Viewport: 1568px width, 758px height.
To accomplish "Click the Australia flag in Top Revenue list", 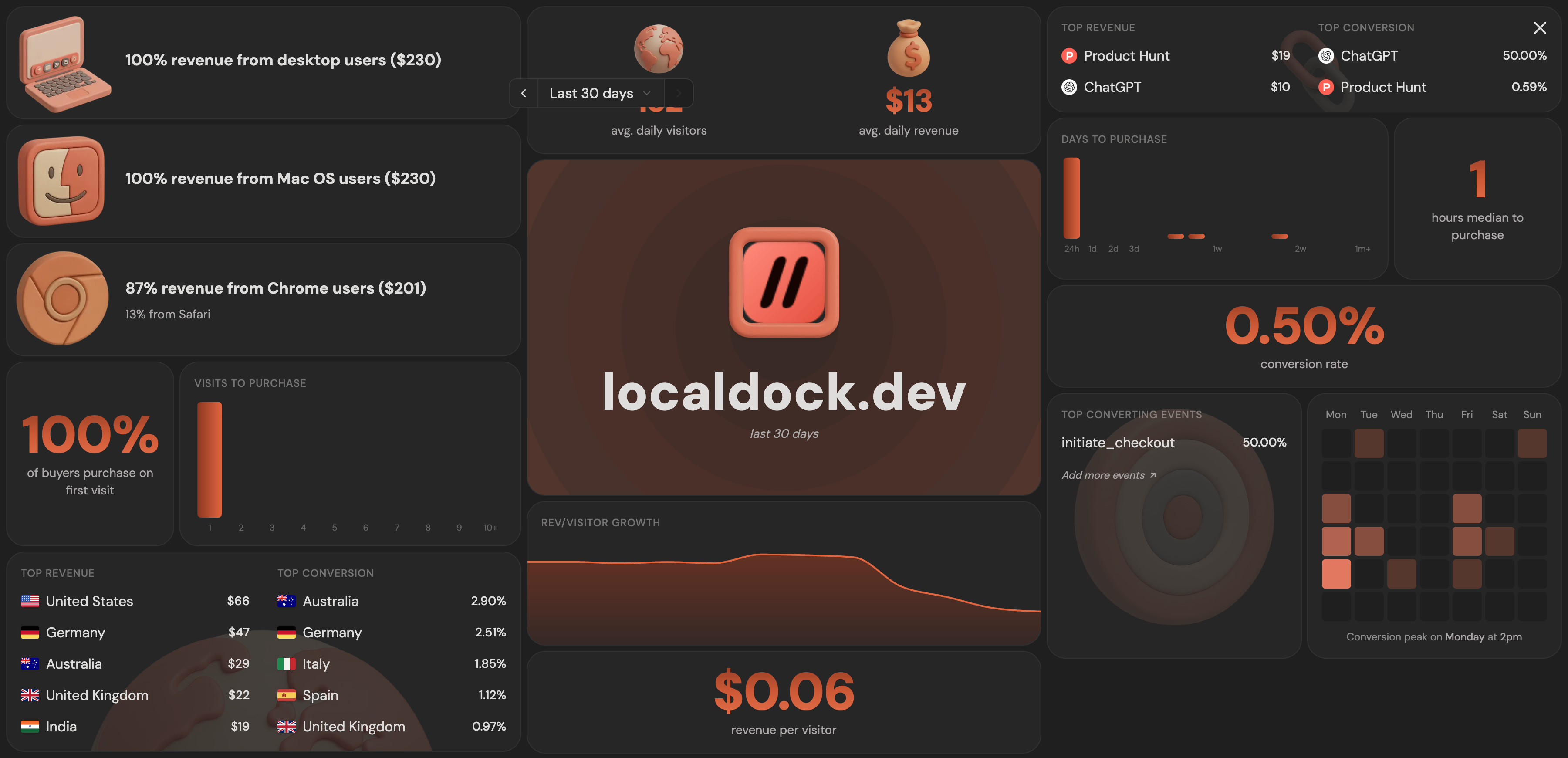I will point(30,664).
